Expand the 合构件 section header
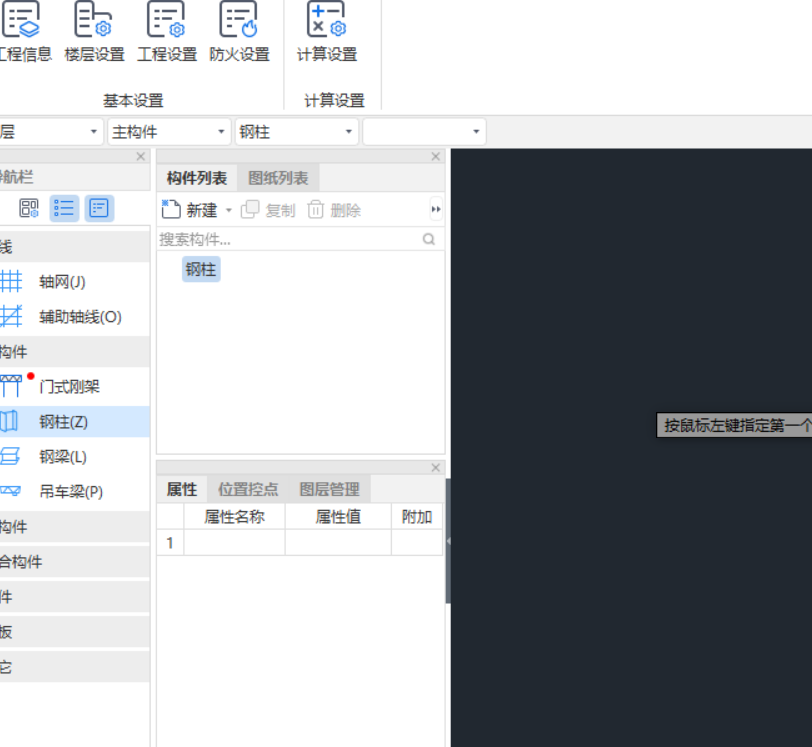812x747 pixels. [75, 562]
